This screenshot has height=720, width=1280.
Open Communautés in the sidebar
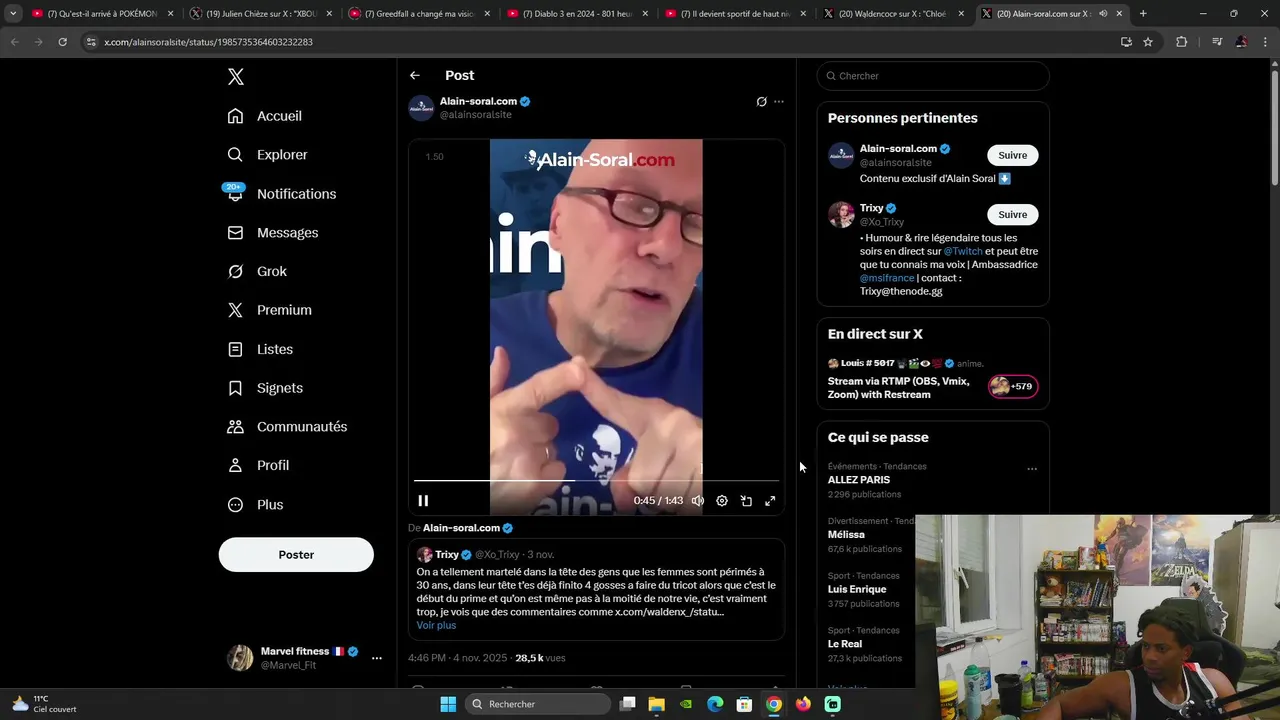287,427
